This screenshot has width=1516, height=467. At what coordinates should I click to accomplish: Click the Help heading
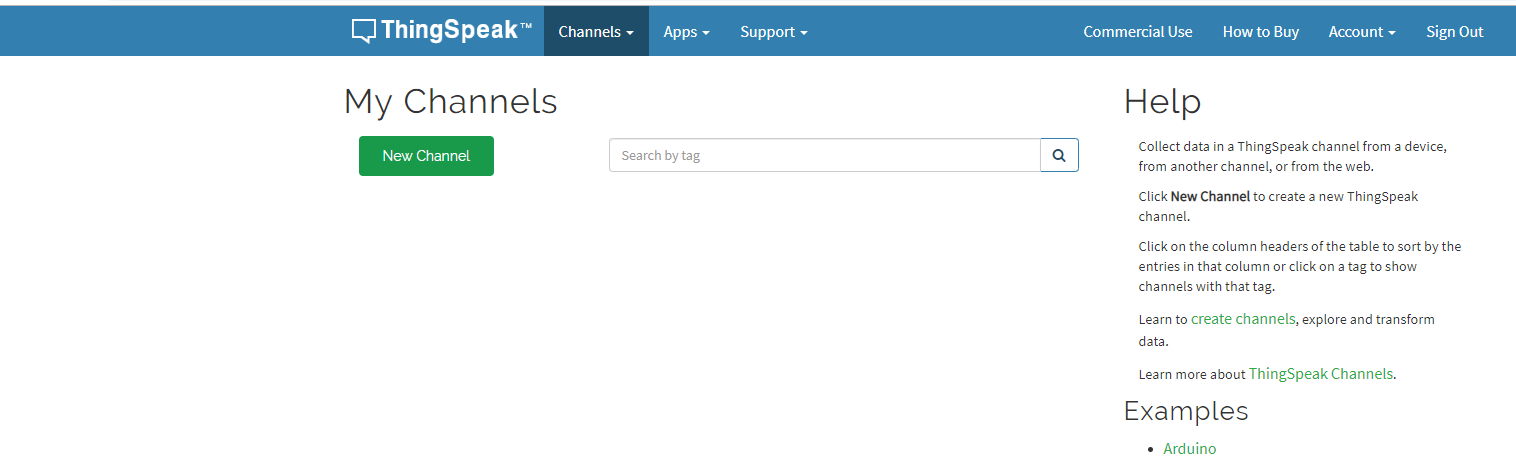1162,101
